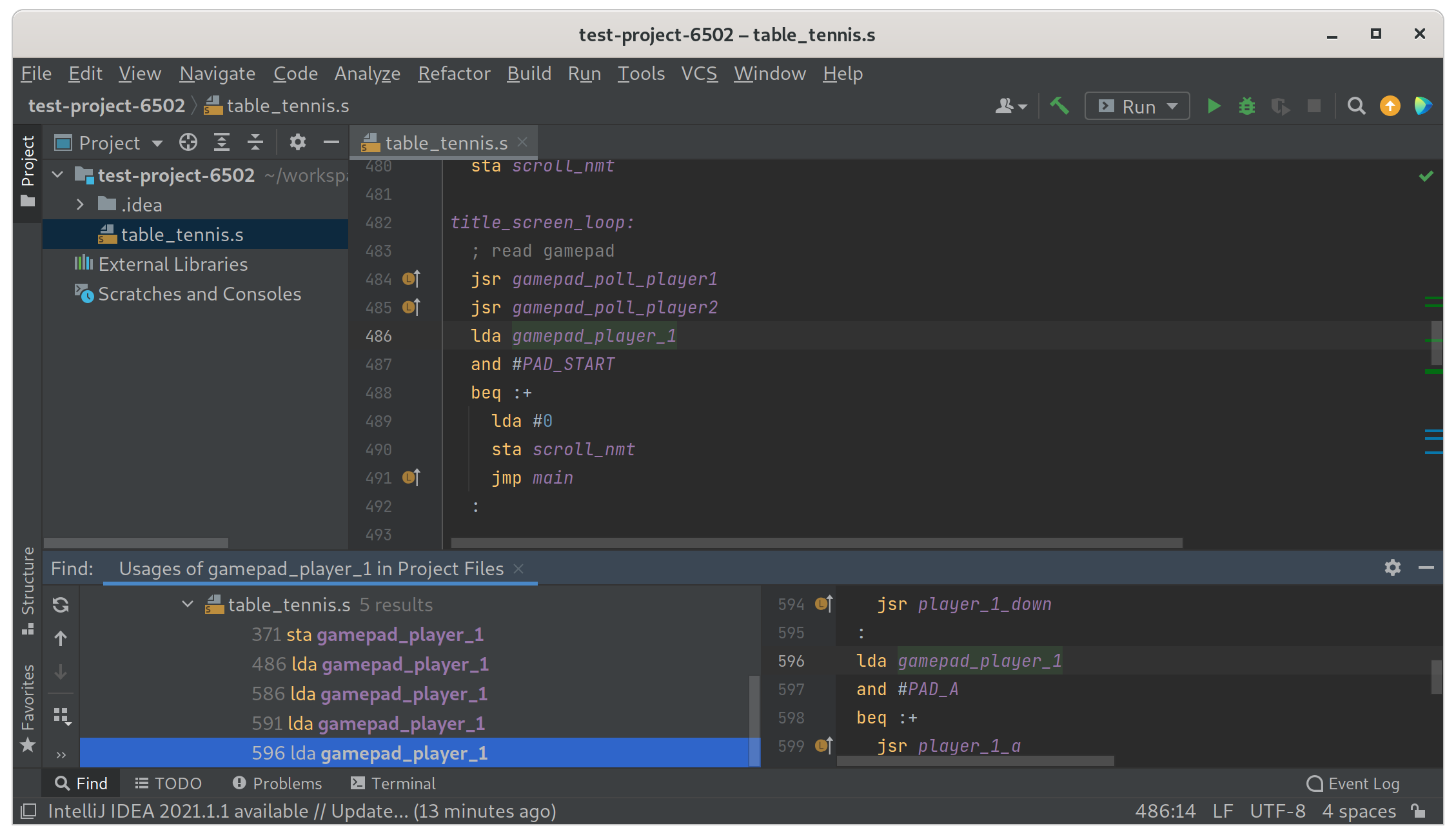
Task: Click the IntelliJ IDEA update notification text
Action: pyautogui.click(x=302, y=811)
